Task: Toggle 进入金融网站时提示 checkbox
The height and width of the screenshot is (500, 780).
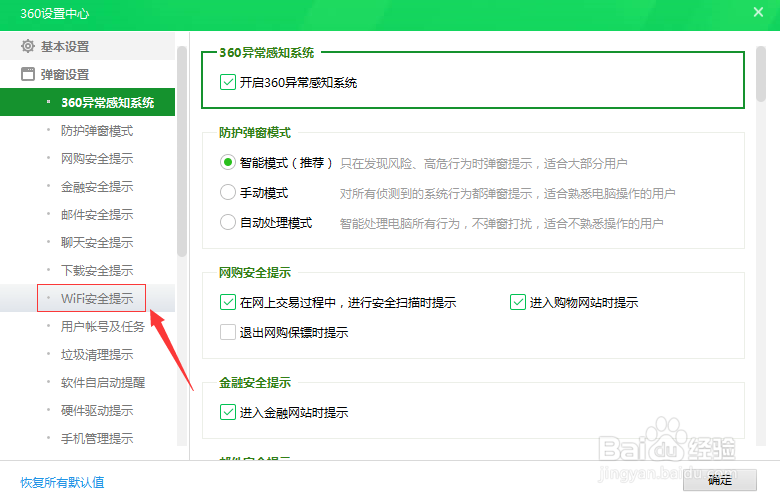Action: (x=228, y=412)
